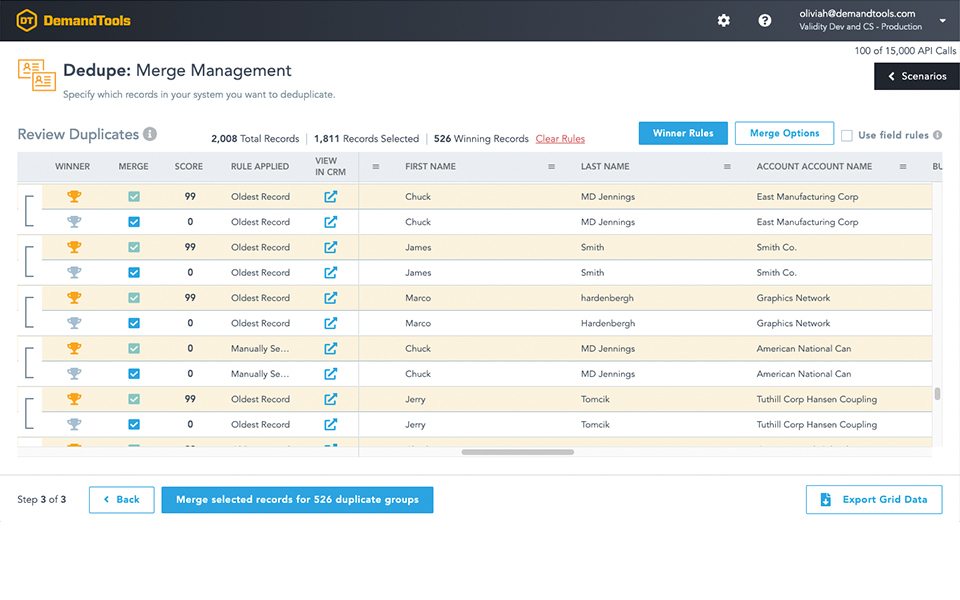This screenshot has width=960, height=600.
Task: Click oliviah@demandtools.com account name
Action: (x=857, y=13)
